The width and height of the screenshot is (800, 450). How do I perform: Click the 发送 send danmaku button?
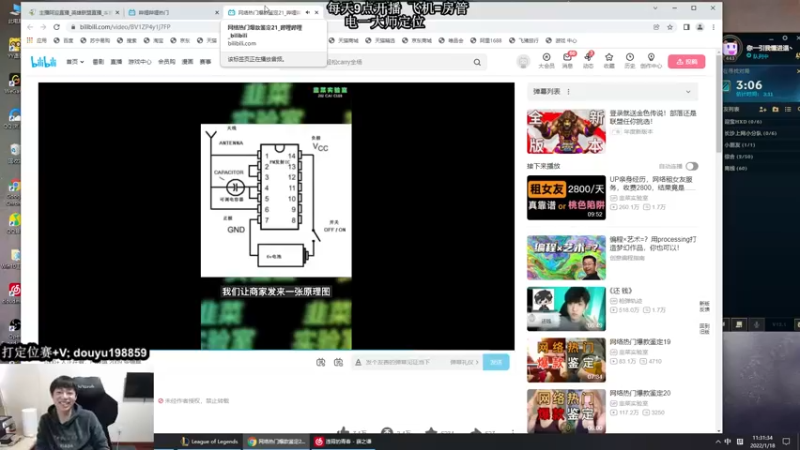[x=496, y=362]
